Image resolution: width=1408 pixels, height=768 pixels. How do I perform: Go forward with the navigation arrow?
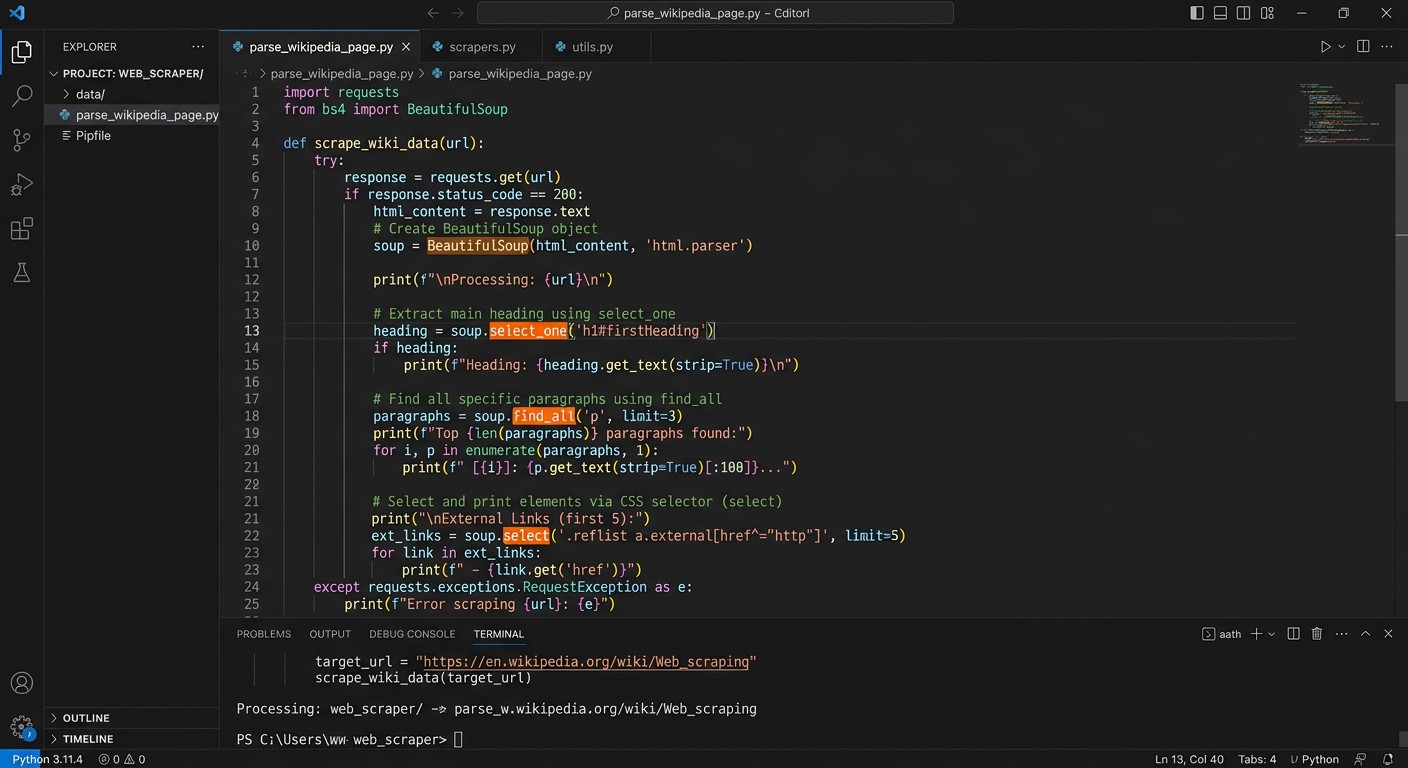[x=457, y=13]
